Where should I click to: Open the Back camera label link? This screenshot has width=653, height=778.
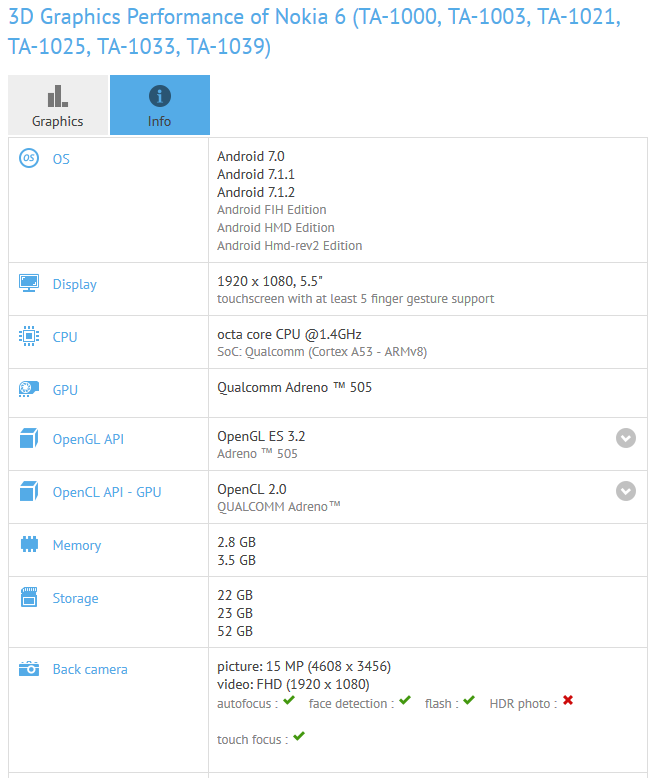coord(90,669)
